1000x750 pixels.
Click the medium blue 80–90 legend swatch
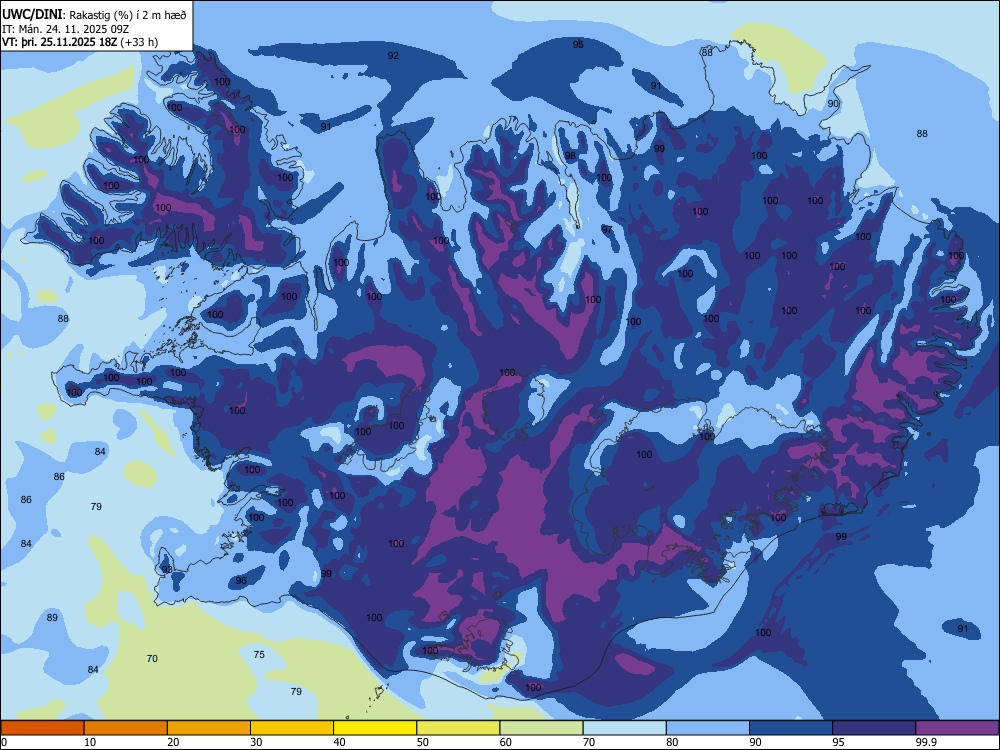tap(708, 728)
